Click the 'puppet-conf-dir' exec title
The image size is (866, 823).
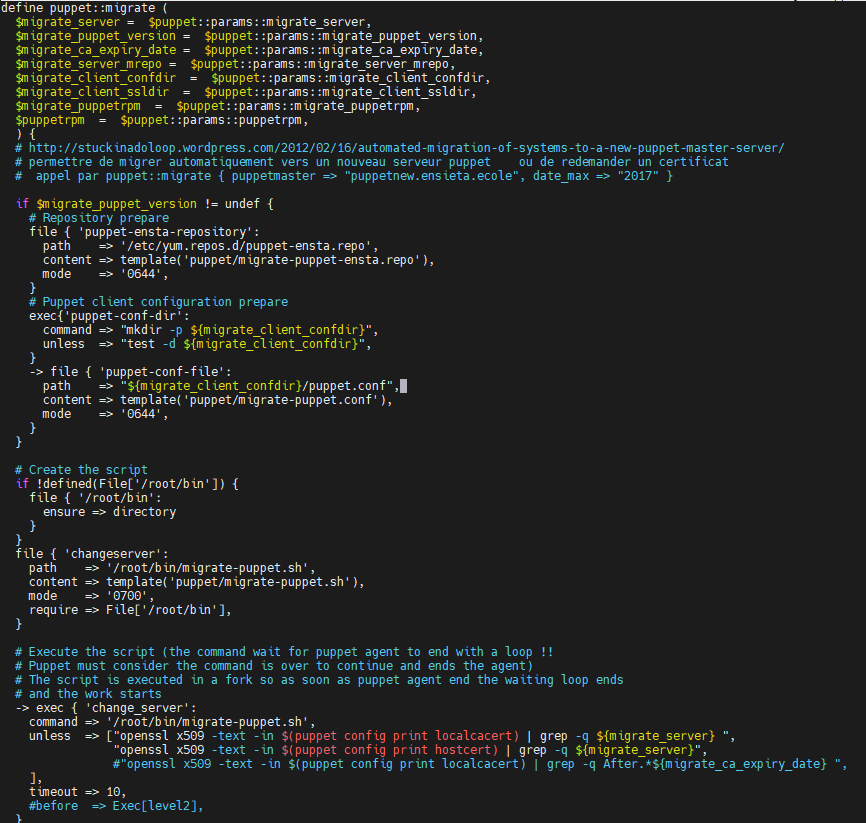[126, 316]
